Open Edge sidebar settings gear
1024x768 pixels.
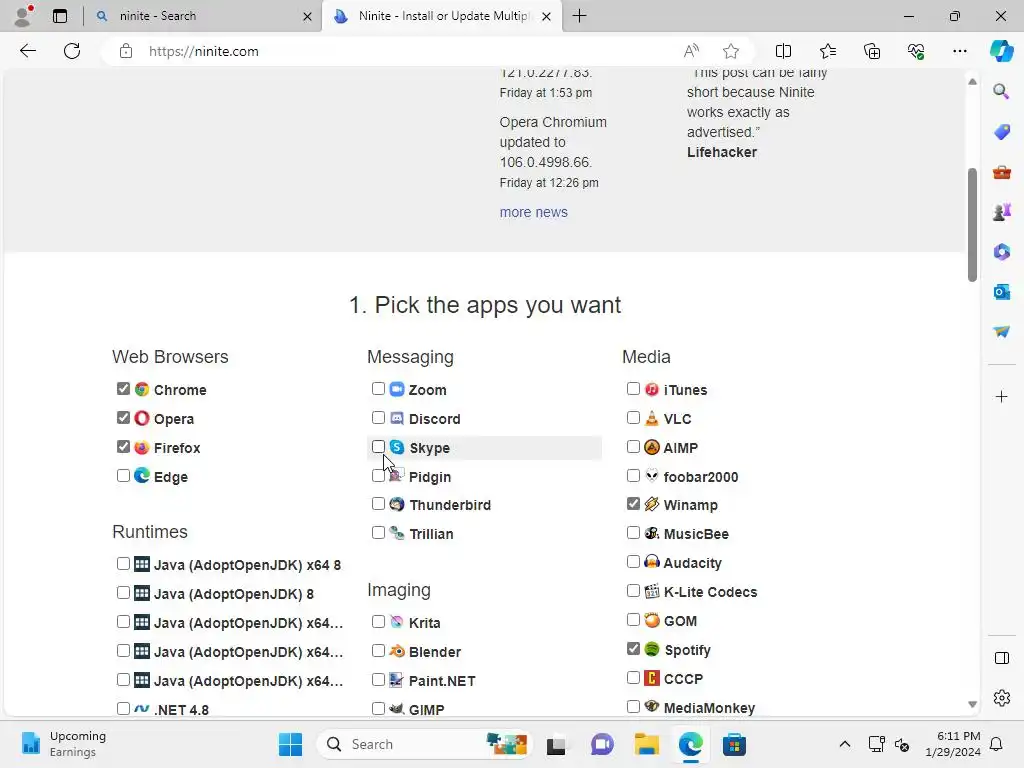[x=1001, y=698]
